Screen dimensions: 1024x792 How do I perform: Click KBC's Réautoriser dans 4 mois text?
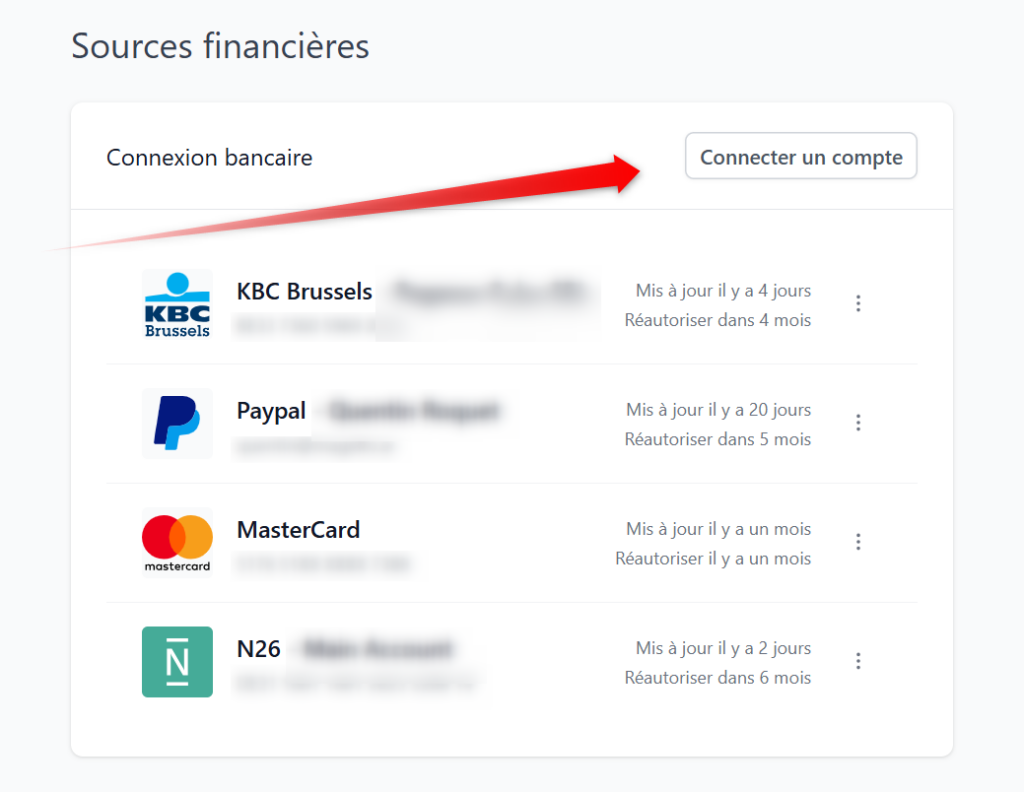pos(717,320)
